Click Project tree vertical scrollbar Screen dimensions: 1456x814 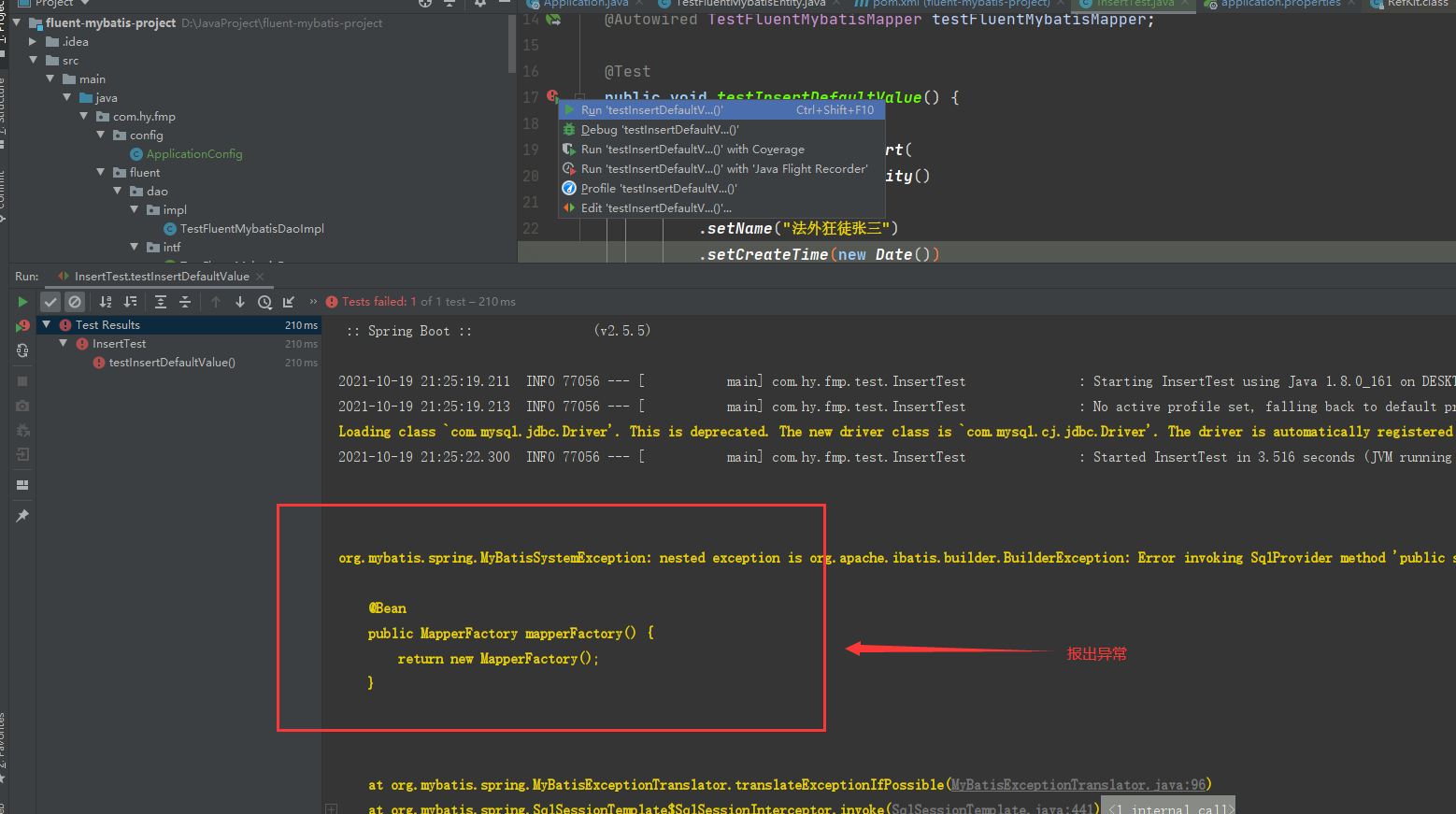(x=511, y=44)
